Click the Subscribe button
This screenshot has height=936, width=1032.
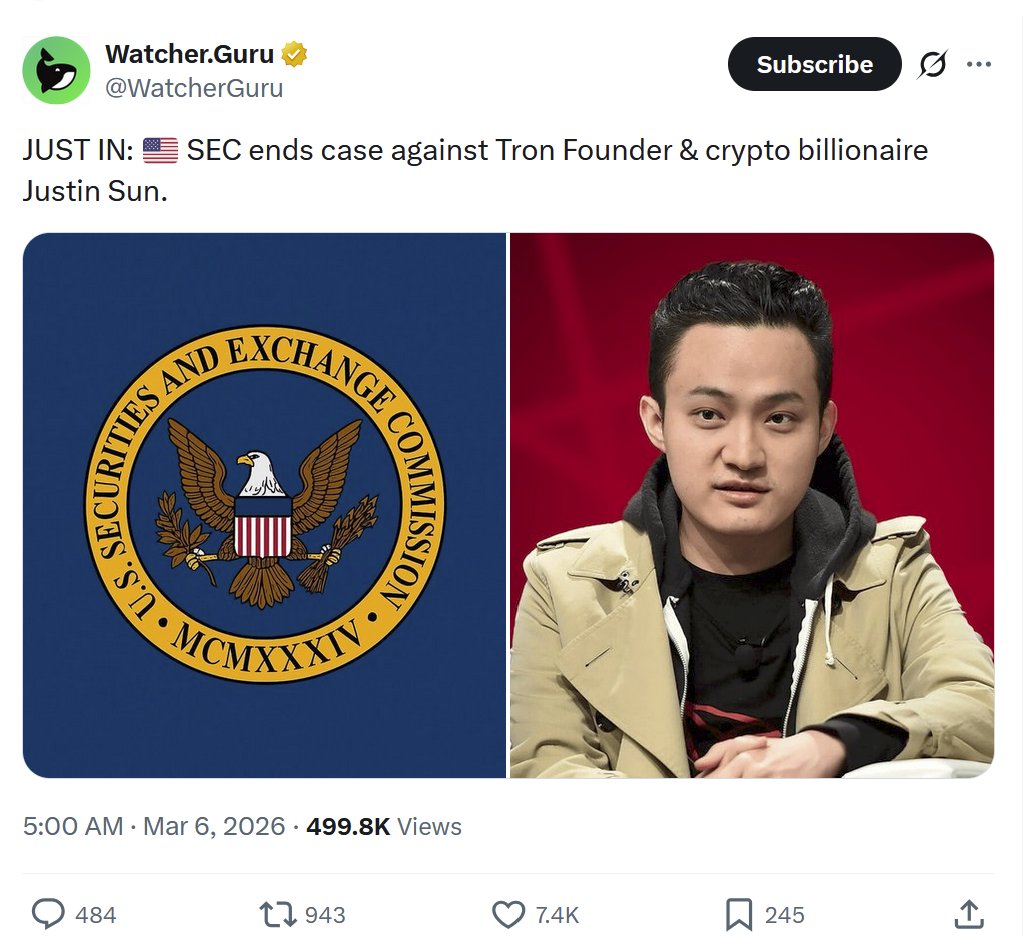point(814,65)
